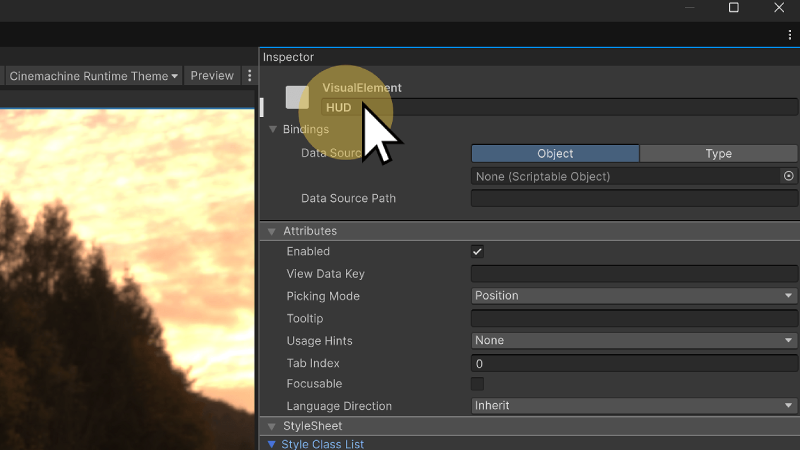Viewport: 800px width, 450px height.
Task: Collapse the Attributes section
Action: (x=272, y=231)
